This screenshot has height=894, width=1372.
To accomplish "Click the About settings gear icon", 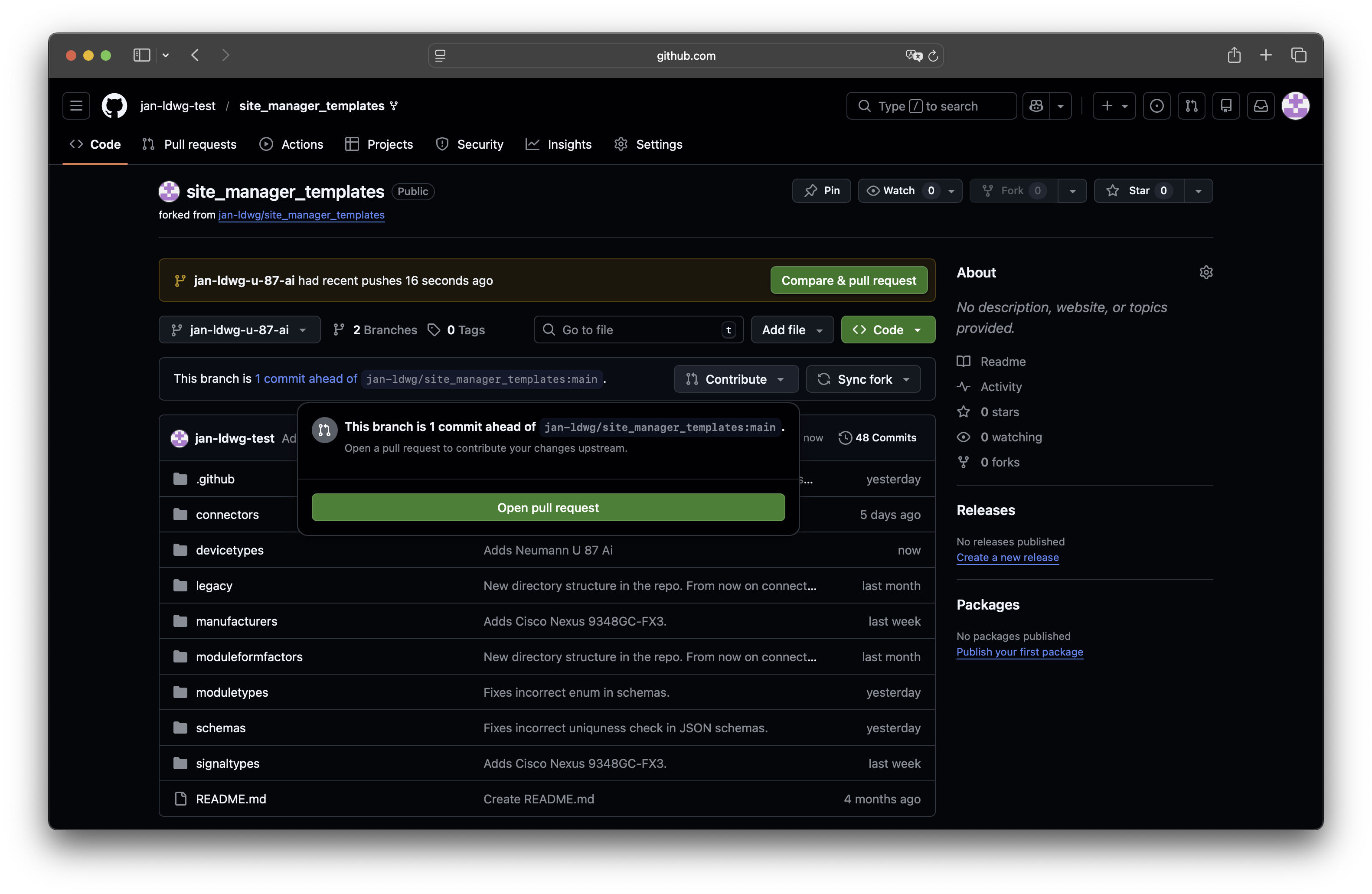I will point(1205,272).
